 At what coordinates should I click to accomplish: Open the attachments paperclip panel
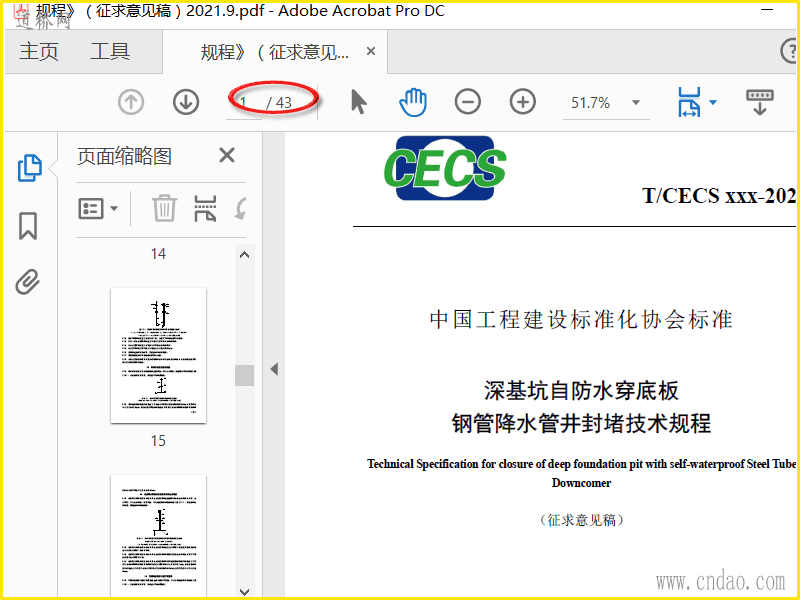(28, 282)
